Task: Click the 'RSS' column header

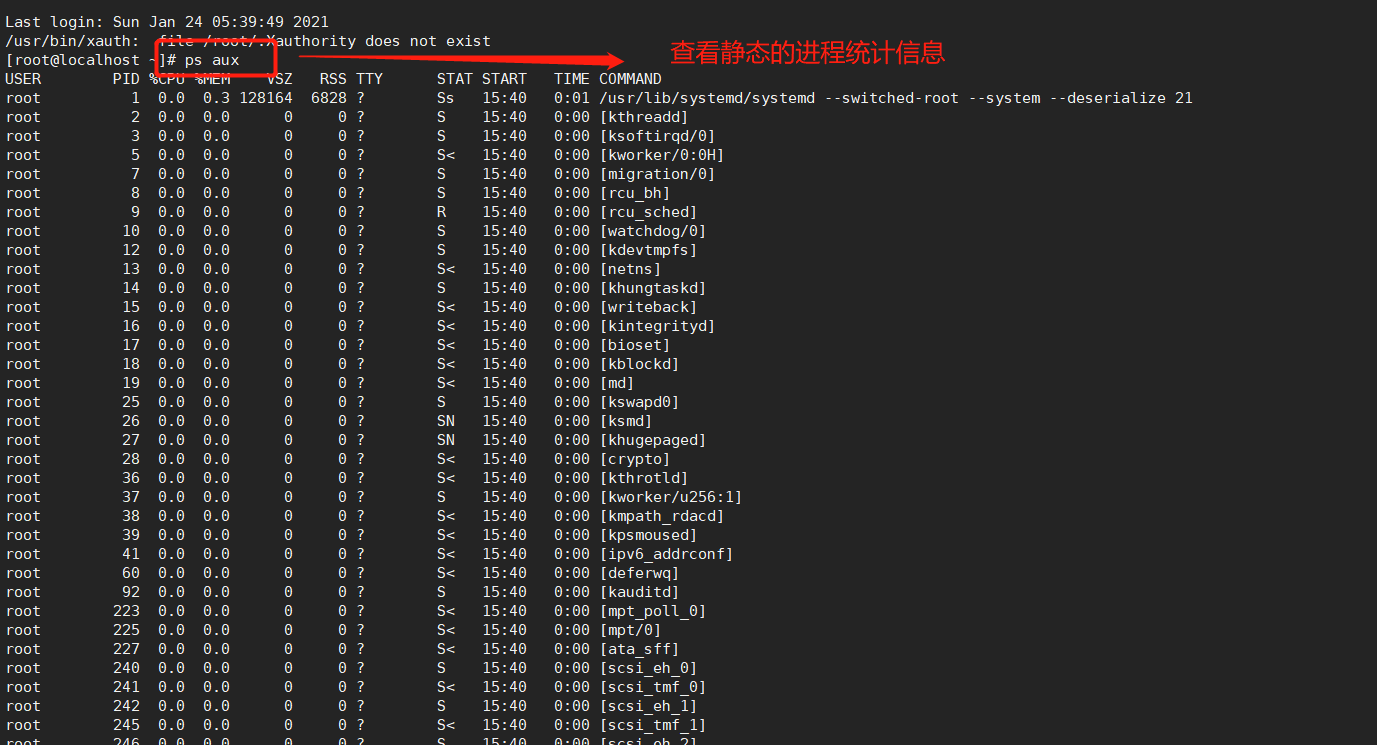Action: coord(333,79)
